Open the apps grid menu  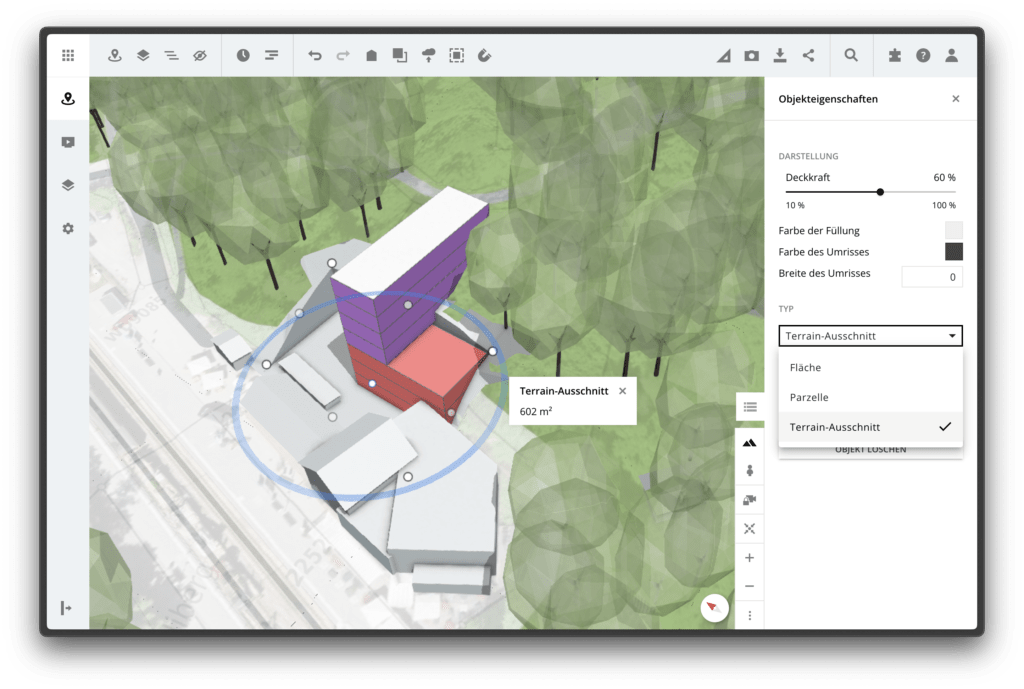coord(68,56)
